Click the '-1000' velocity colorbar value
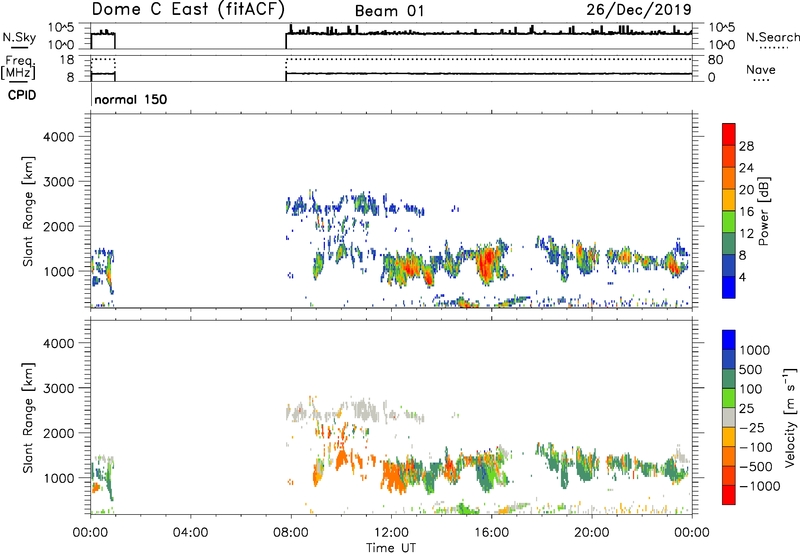The height and width of the screenshot is (554, 800). click(760, 486)
